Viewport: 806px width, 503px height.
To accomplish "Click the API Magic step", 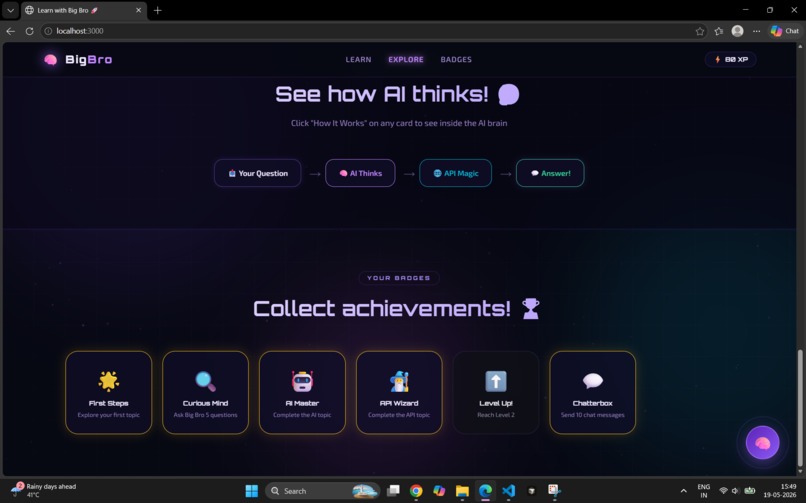I will pos(455,173).
